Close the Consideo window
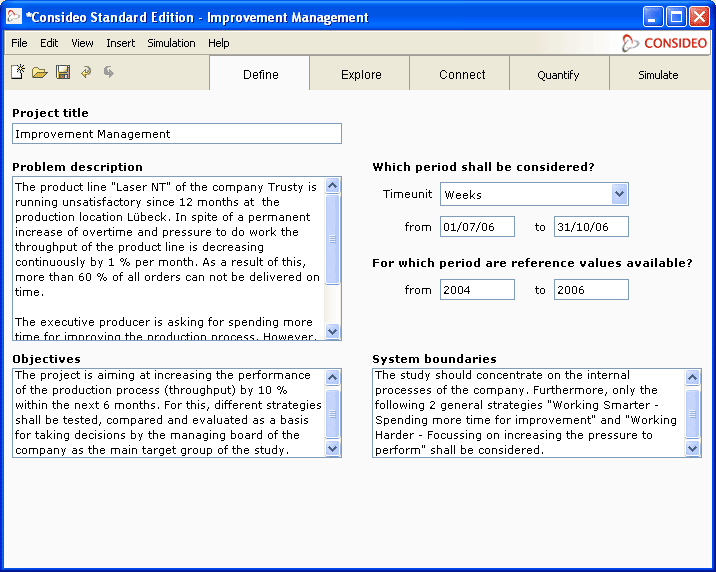This screenshot has width=716, height=572. [700, 17]
